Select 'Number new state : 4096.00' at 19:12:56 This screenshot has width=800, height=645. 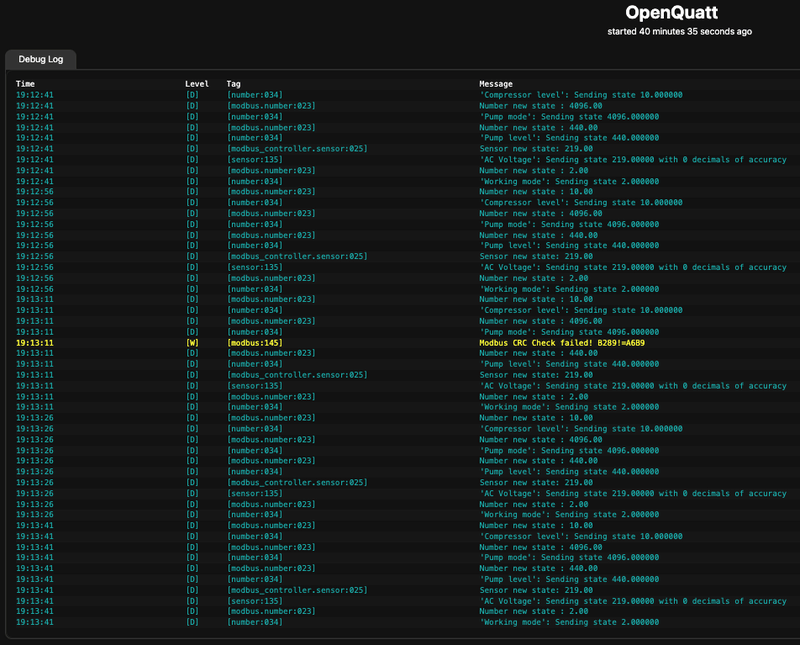click(540, 214)
